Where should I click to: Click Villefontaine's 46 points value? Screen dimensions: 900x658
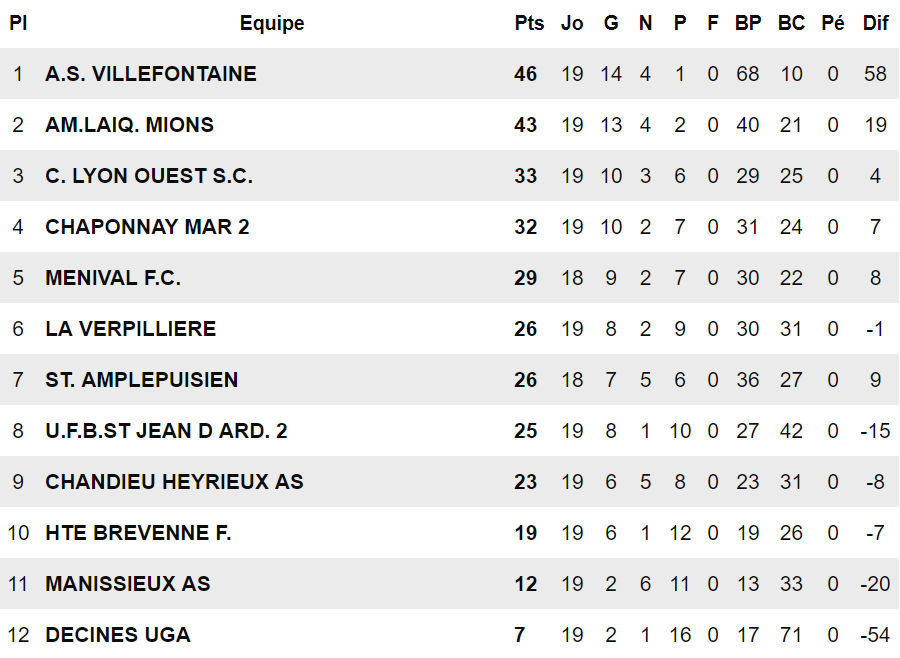526,74
